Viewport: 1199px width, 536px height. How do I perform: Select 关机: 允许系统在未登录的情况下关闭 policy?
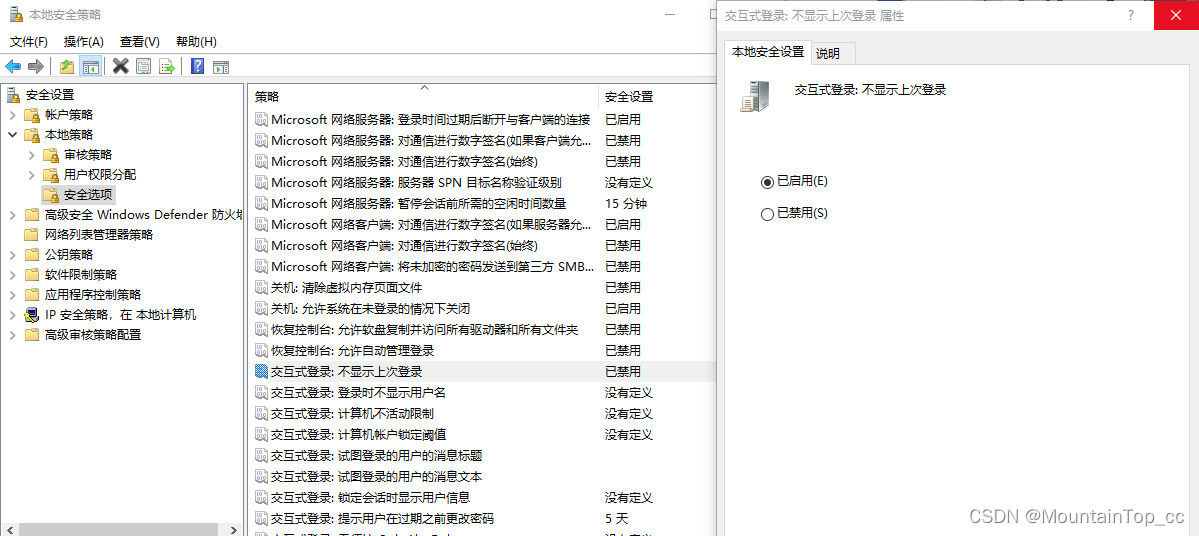coord(370,308)
